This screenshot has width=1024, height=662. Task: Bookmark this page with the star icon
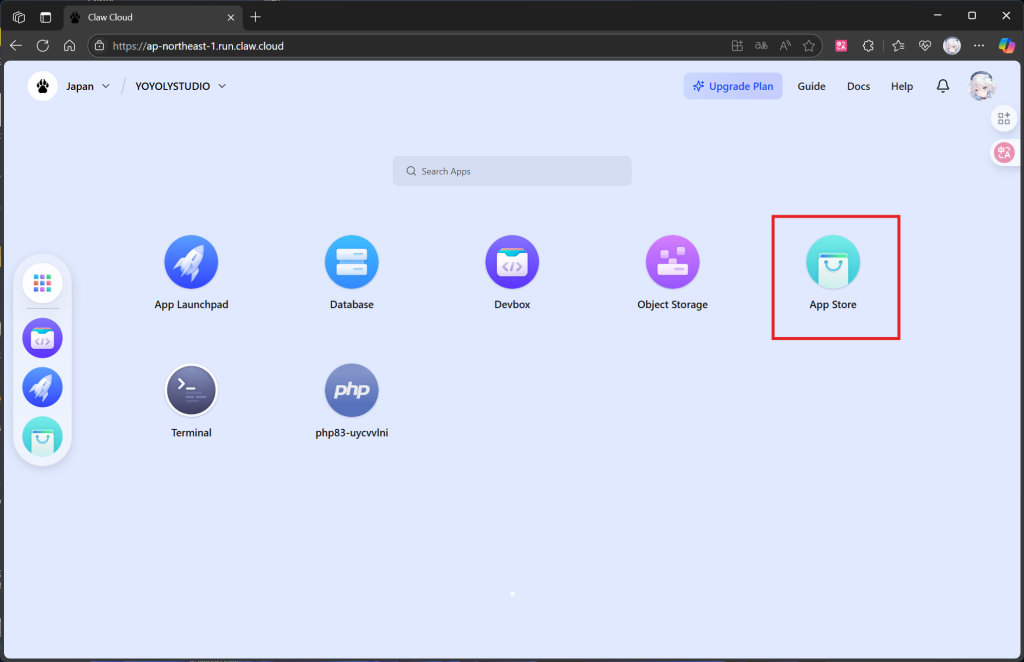pos(809,46)
